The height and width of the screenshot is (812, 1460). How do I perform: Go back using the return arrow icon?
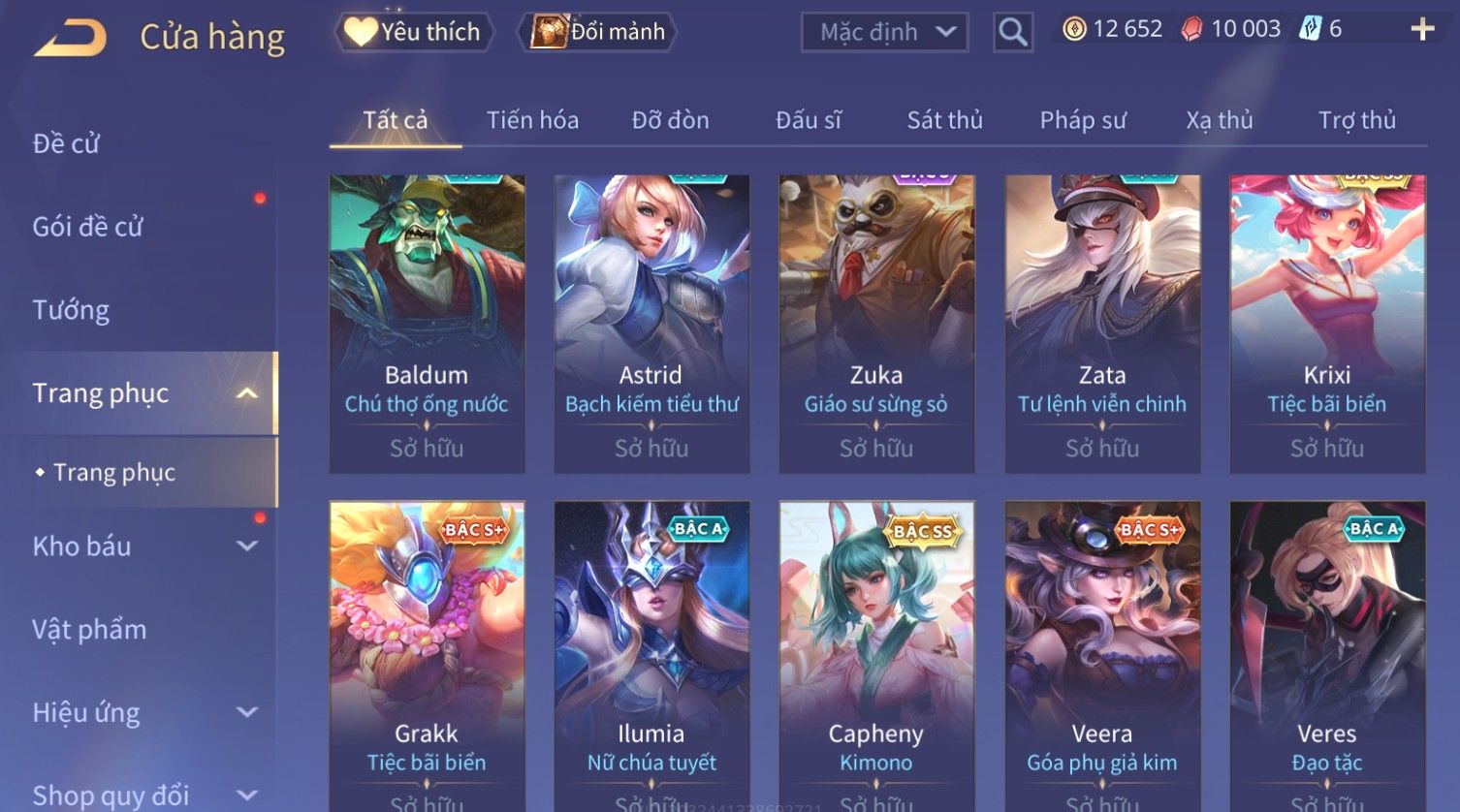tap(70, 39)
